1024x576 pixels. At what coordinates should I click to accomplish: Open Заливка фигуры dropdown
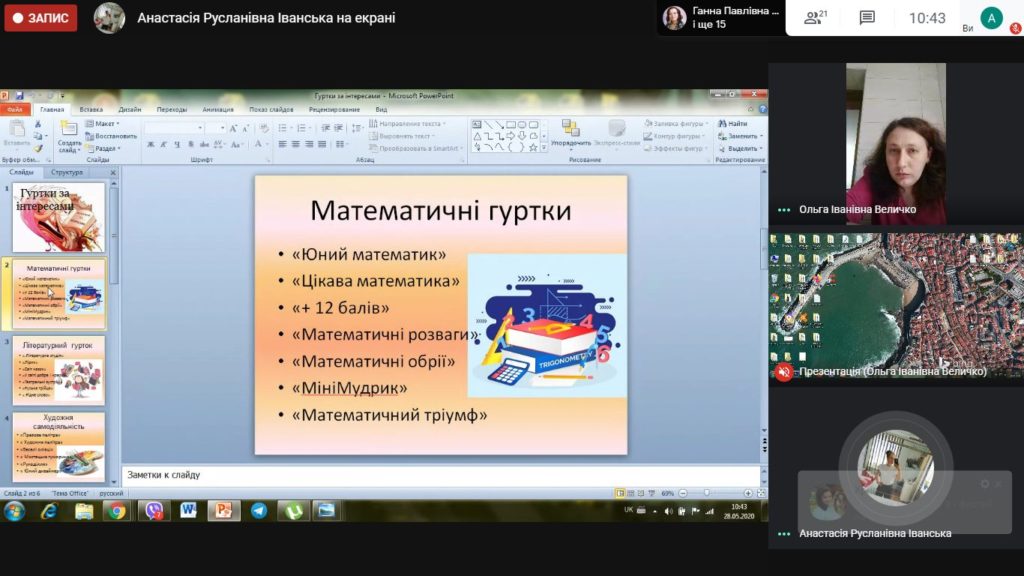coord(676,123)
